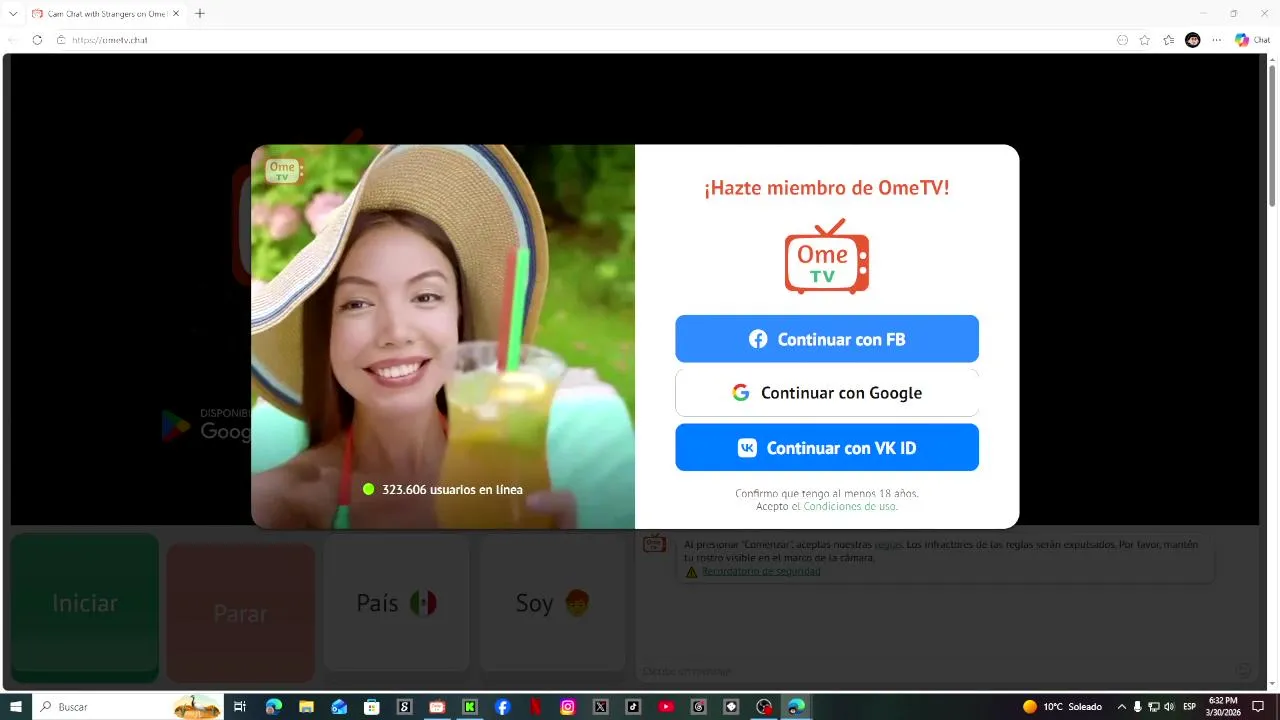Switch the ESP input language
Screen dimensions: 1280x720
[x=1190, y=706]
